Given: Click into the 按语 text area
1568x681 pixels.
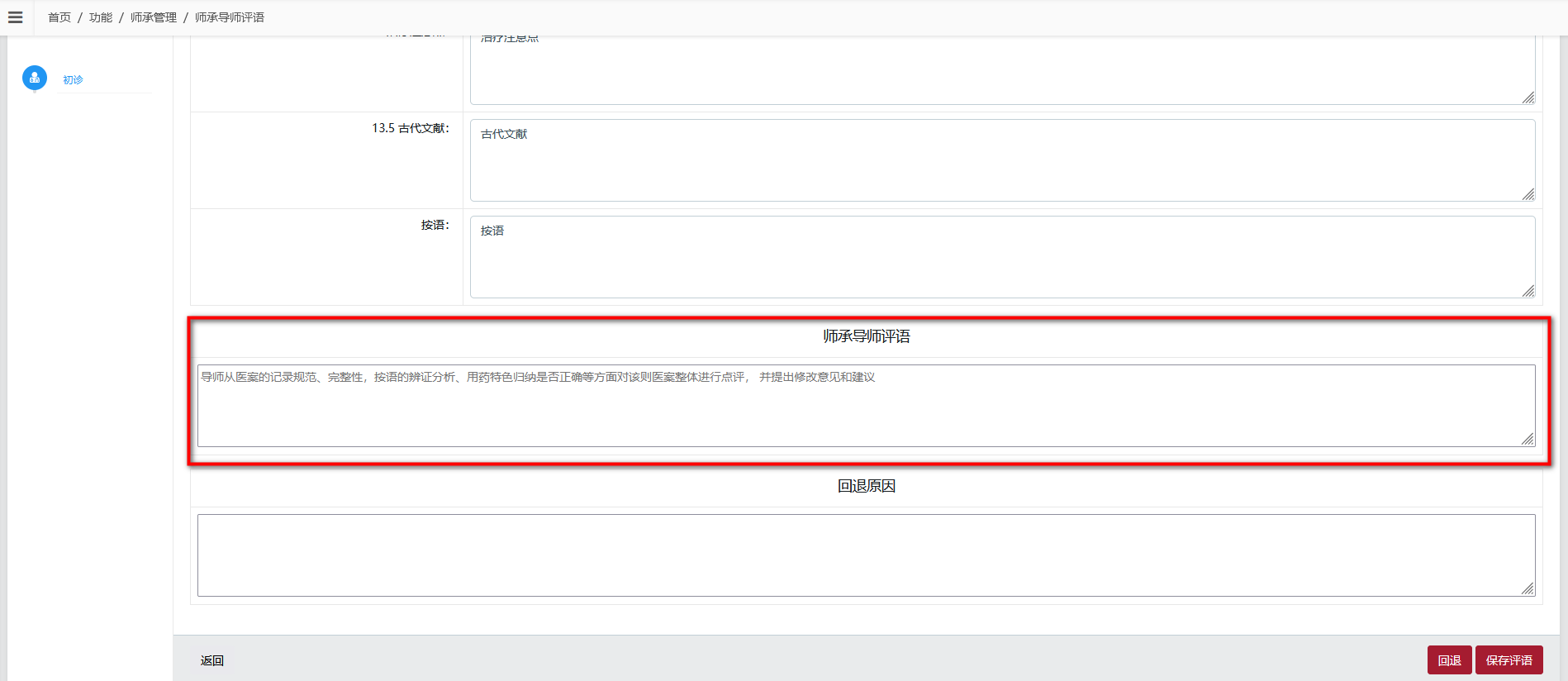Looking at the screenshot, I should [x=1003, y=257].
